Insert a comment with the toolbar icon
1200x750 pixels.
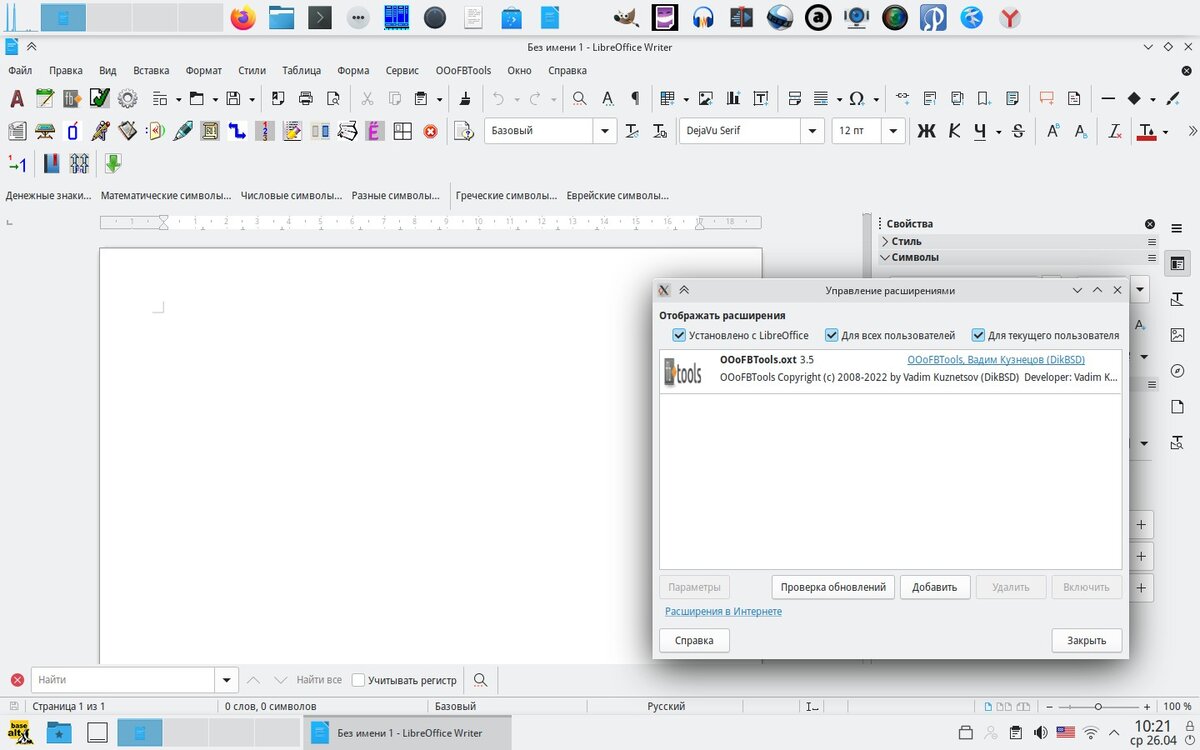pos(1047,99)
